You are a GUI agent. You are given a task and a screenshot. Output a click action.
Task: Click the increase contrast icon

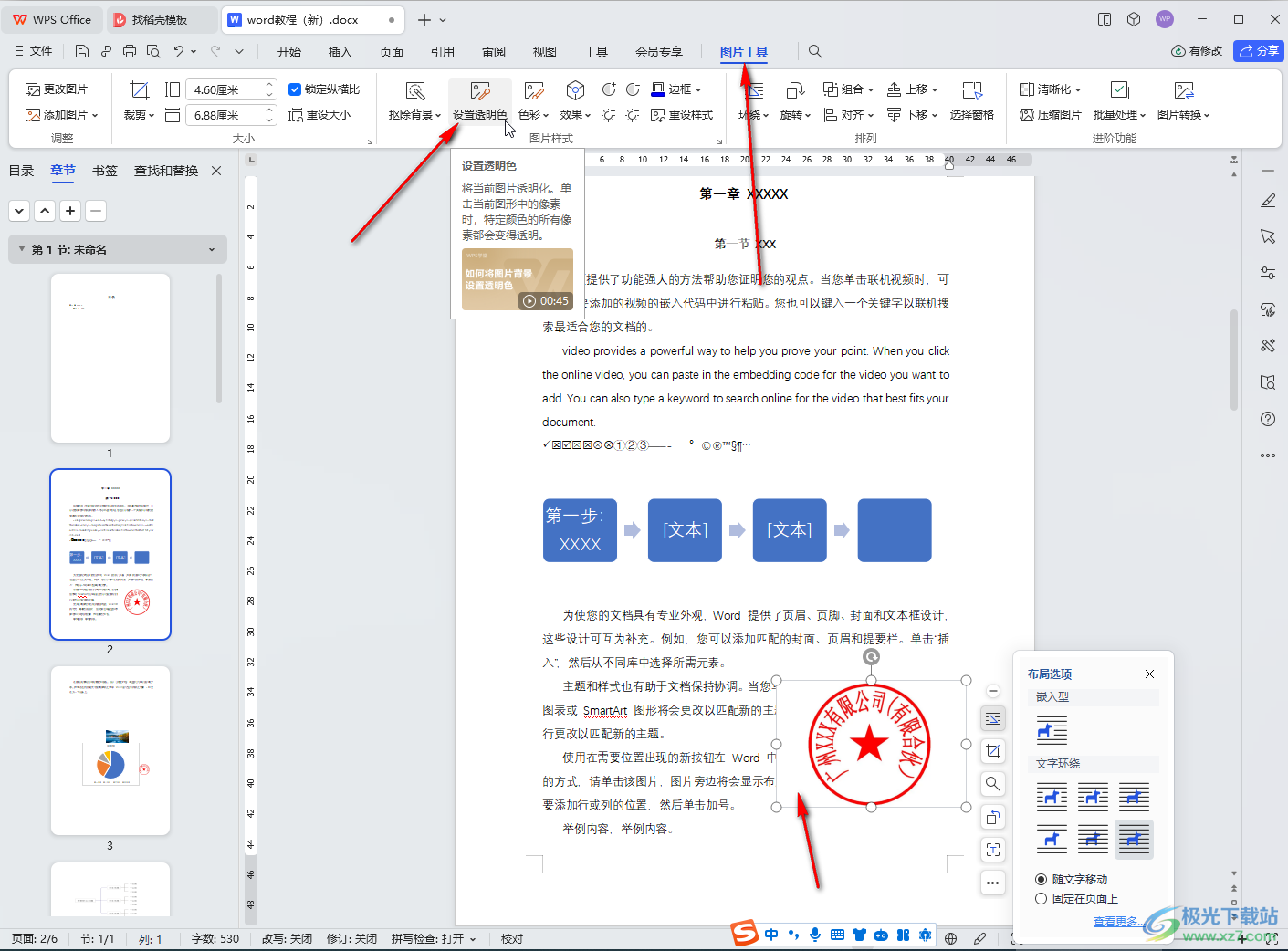pyautogui.click(x=609, y=89)
